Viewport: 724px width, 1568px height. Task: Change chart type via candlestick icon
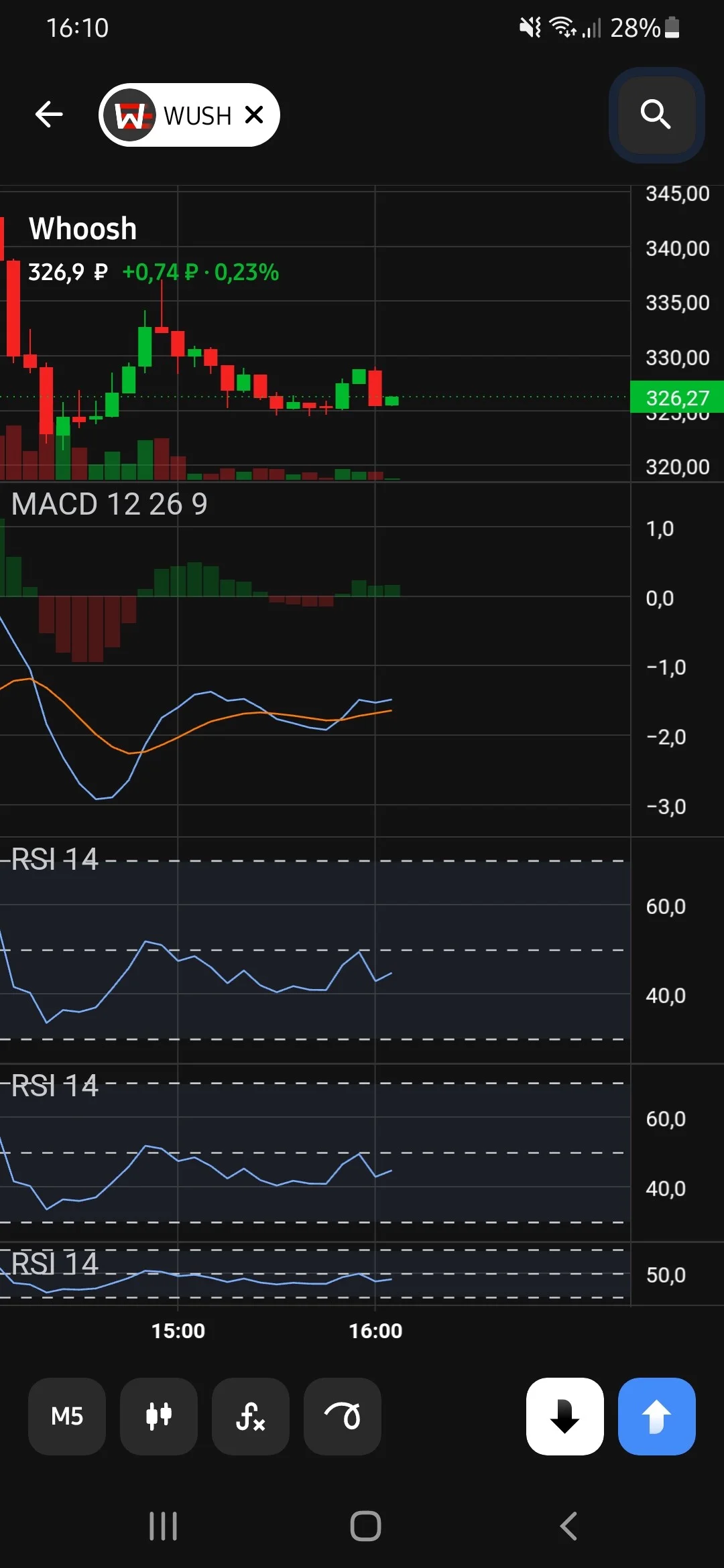pos(159,1416)
